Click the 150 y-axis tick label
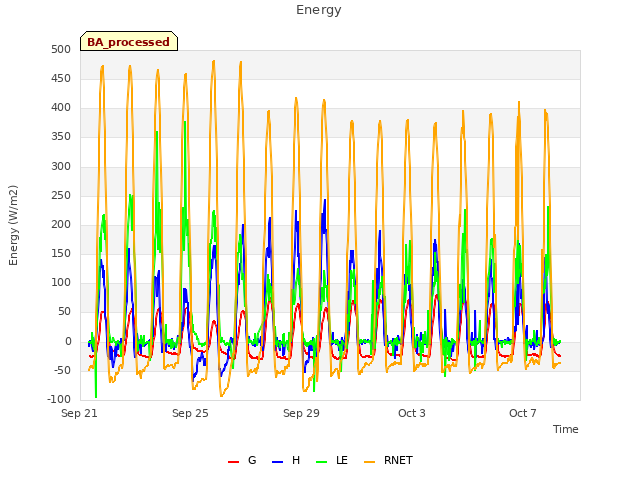Image resolution: width=640 pixels, height=480 pixels. 61,253
